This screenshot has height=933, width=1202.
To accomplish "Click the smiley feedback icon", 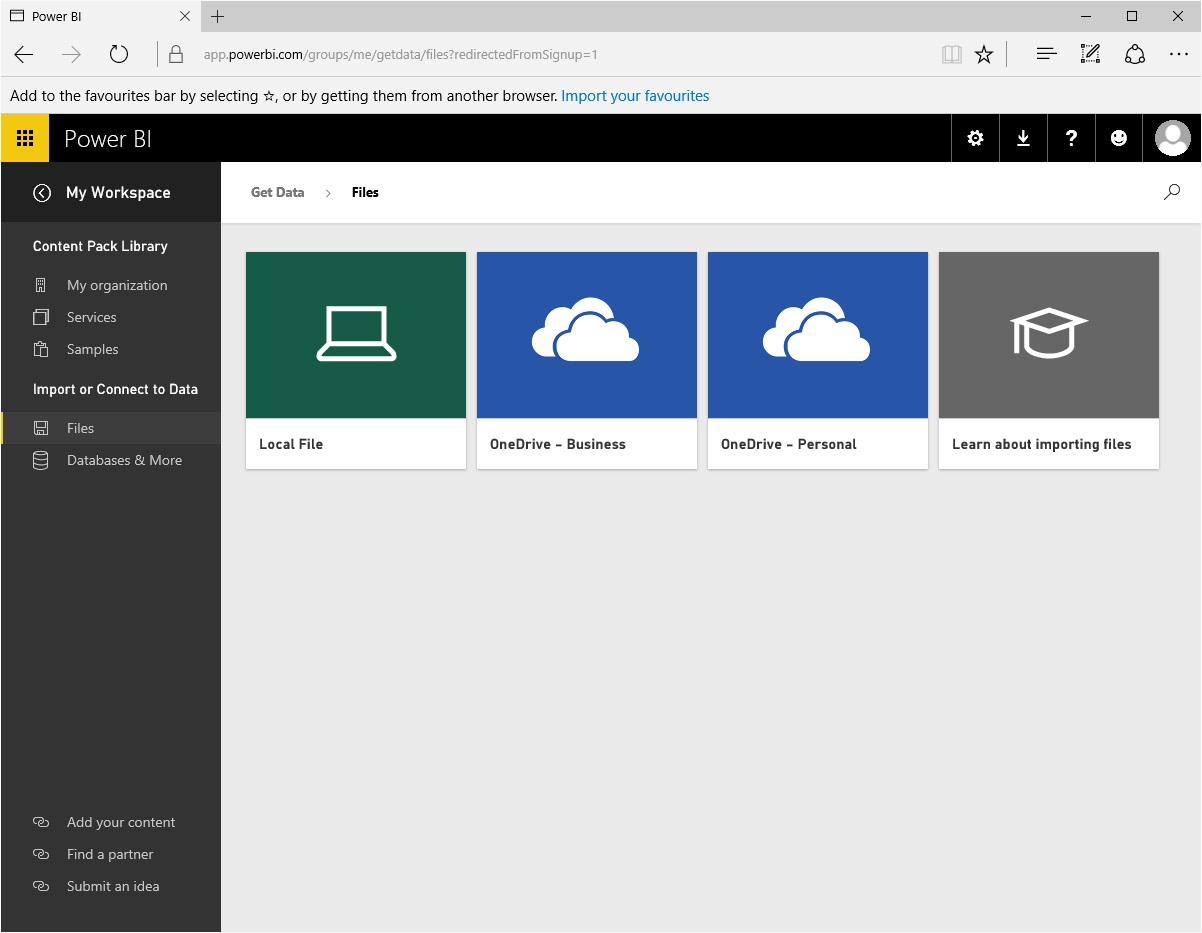I will (x=1119, y=138).
